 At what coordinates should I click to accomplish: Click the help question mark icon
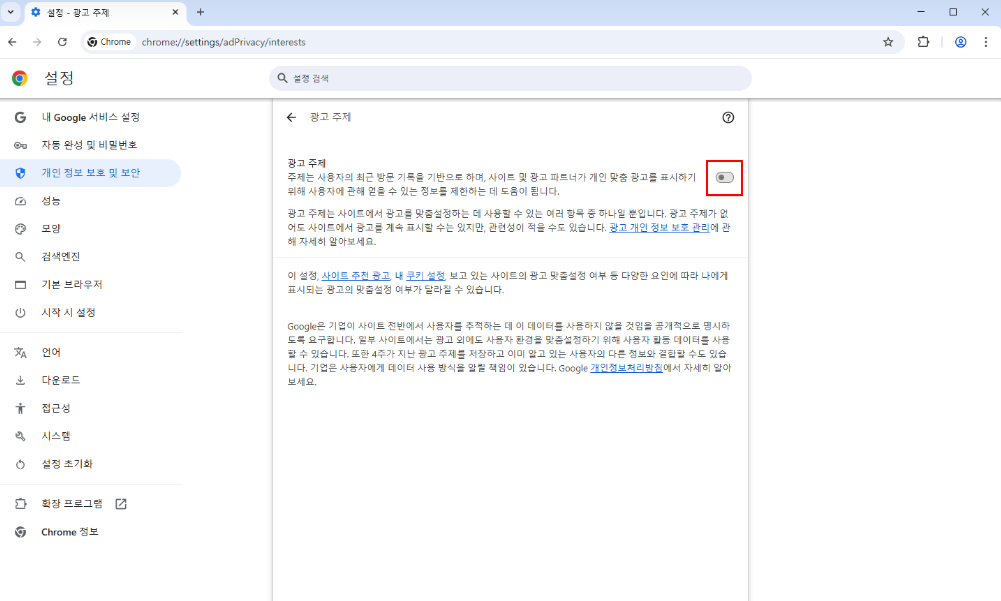pos(728,118)
